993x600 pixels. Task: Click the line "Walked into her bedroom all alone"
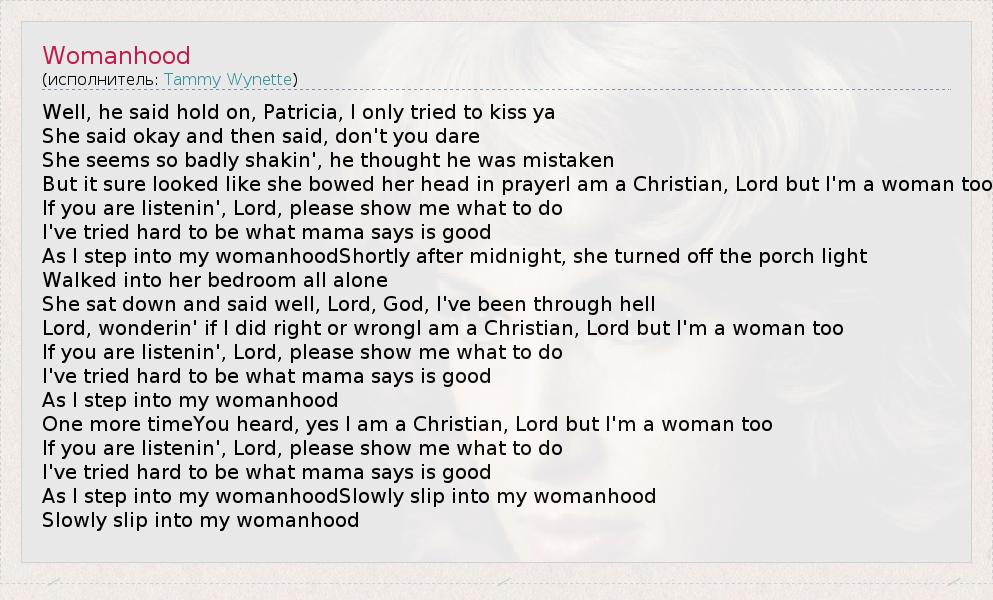(x=215, y=280)
